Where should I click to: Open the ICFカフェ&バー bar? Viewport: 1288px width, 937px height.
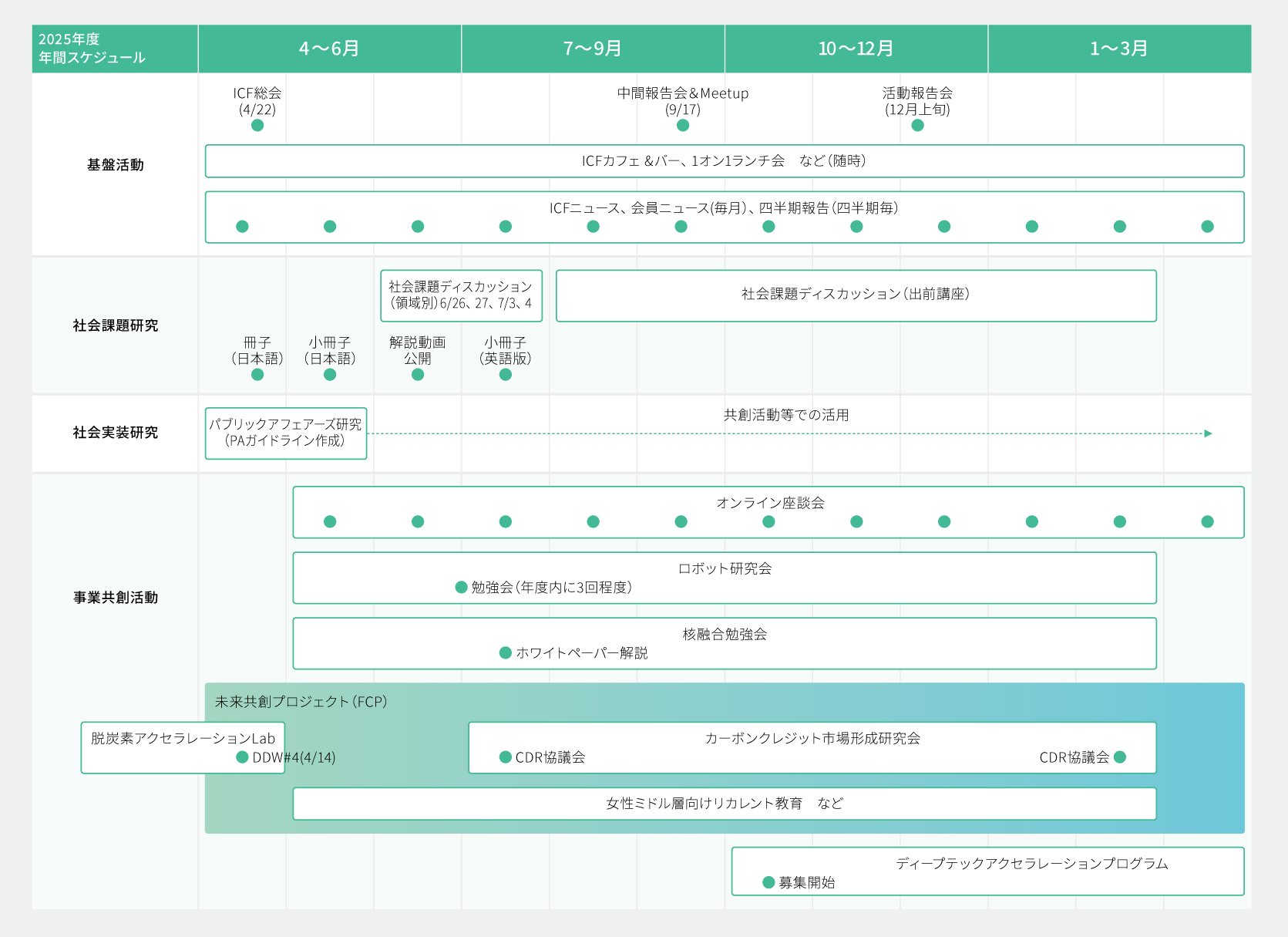[725, 161]
